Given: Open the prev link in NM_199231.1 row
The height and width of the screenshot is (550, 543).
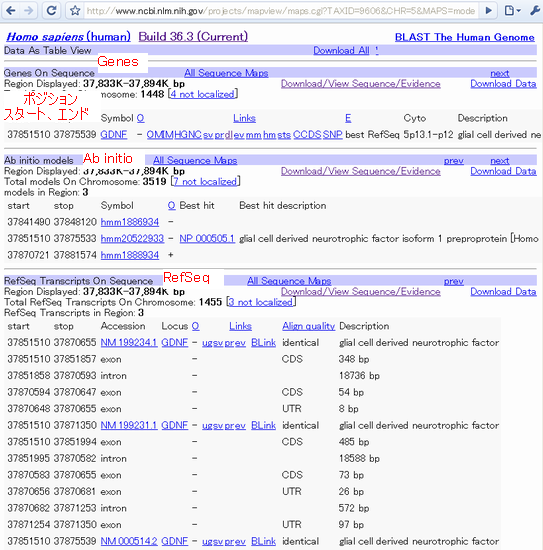Looking at the screenshot, I should (235, 426).
